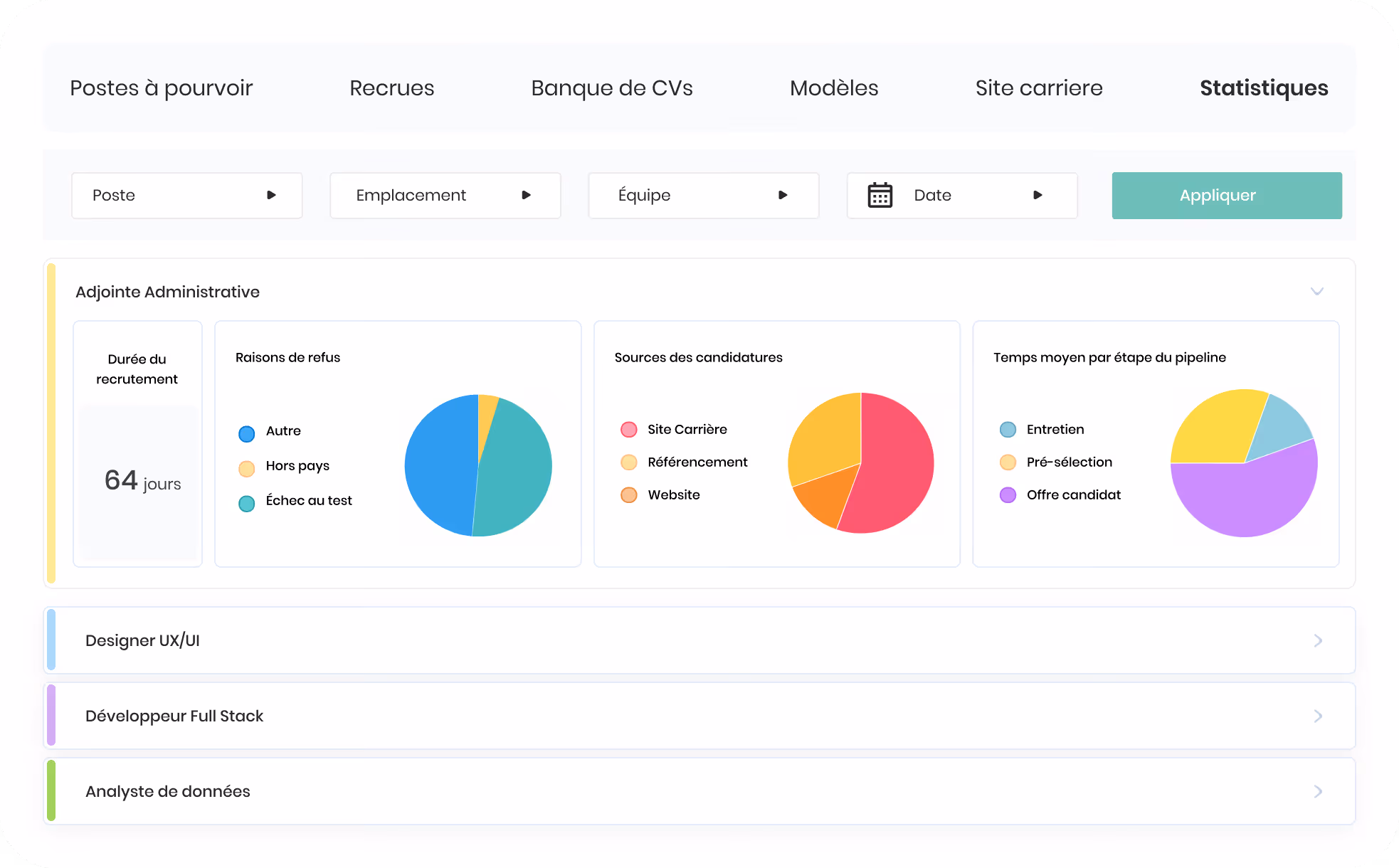Click the Hors pays legend label

coord(297,465)
